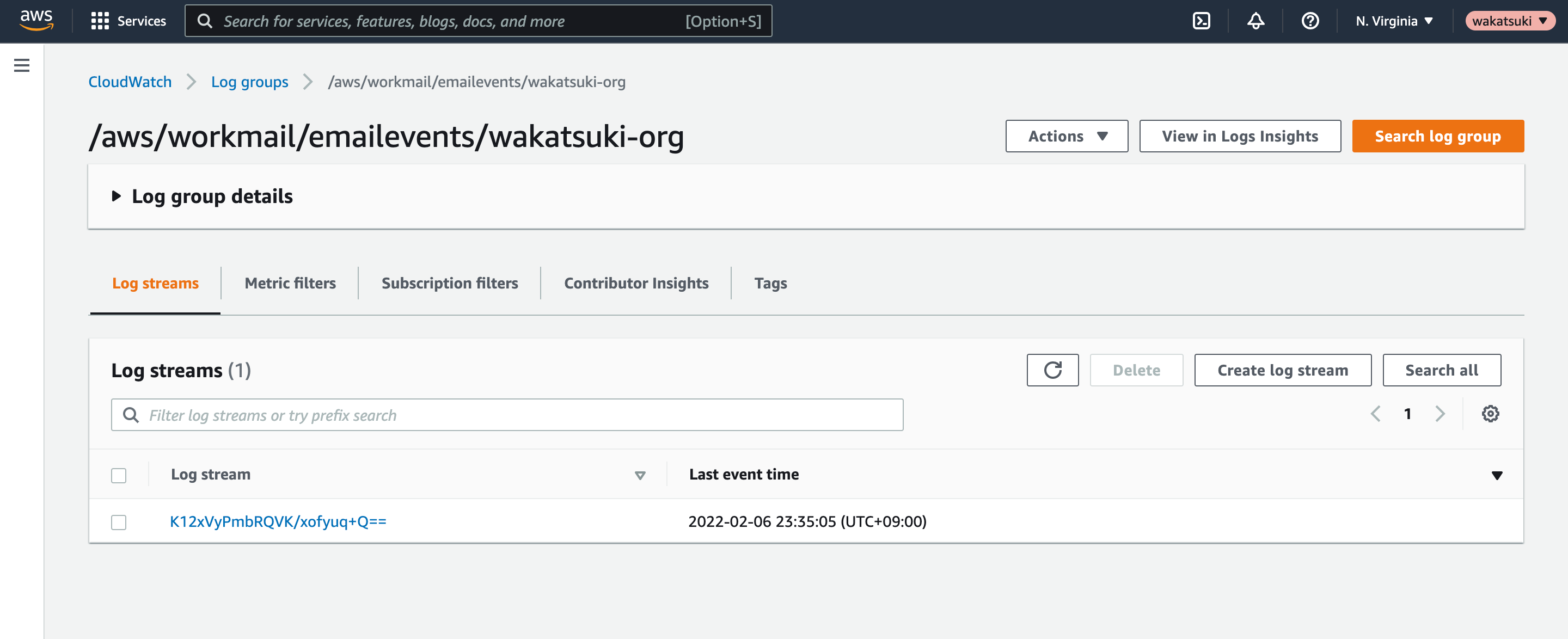Open the hamburger side navigation menu
The width and height of the screenshot is (1568, 639).
22,65
